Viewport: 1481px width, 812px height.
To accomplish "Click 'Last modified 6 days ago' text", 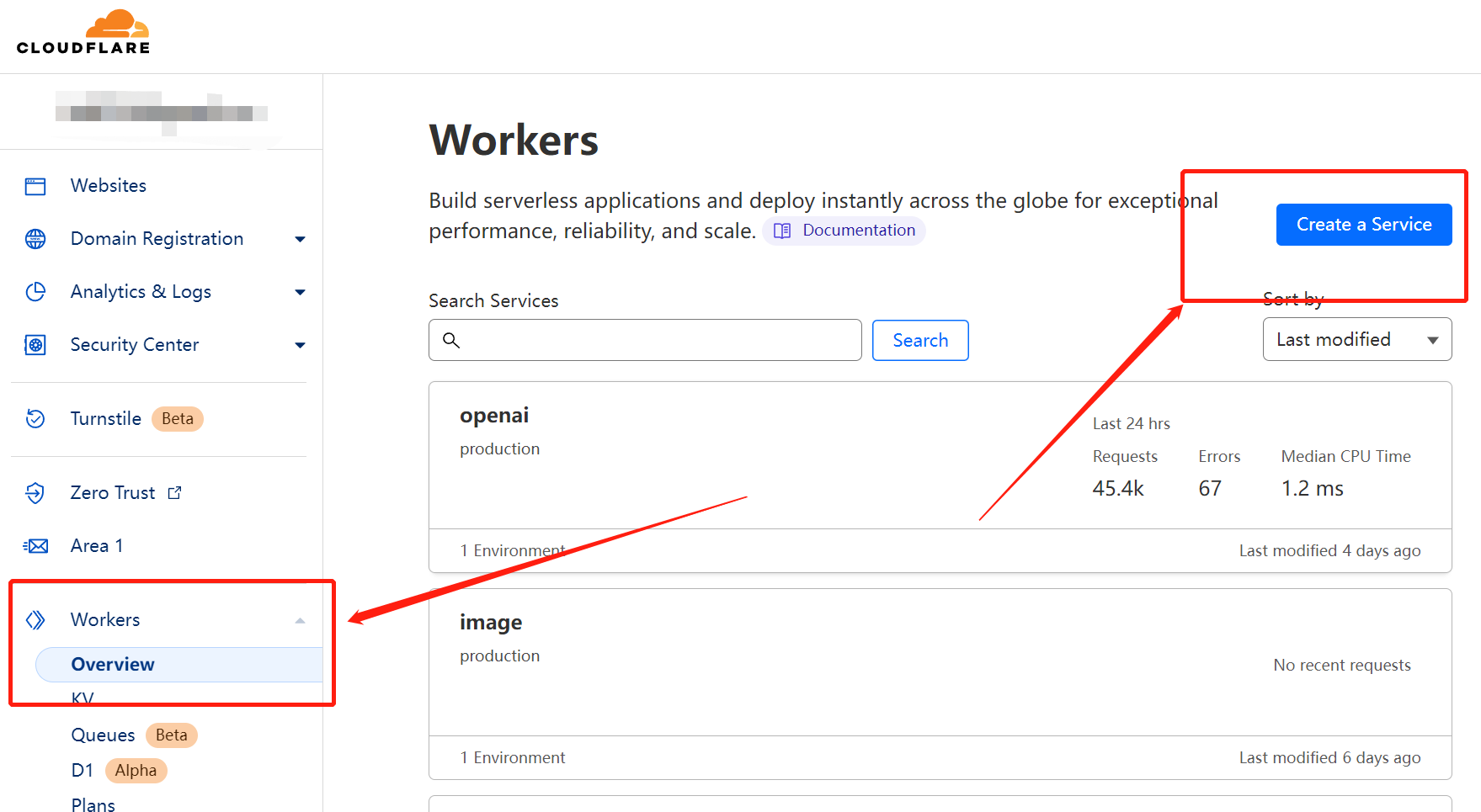I will coord(1329,757).
